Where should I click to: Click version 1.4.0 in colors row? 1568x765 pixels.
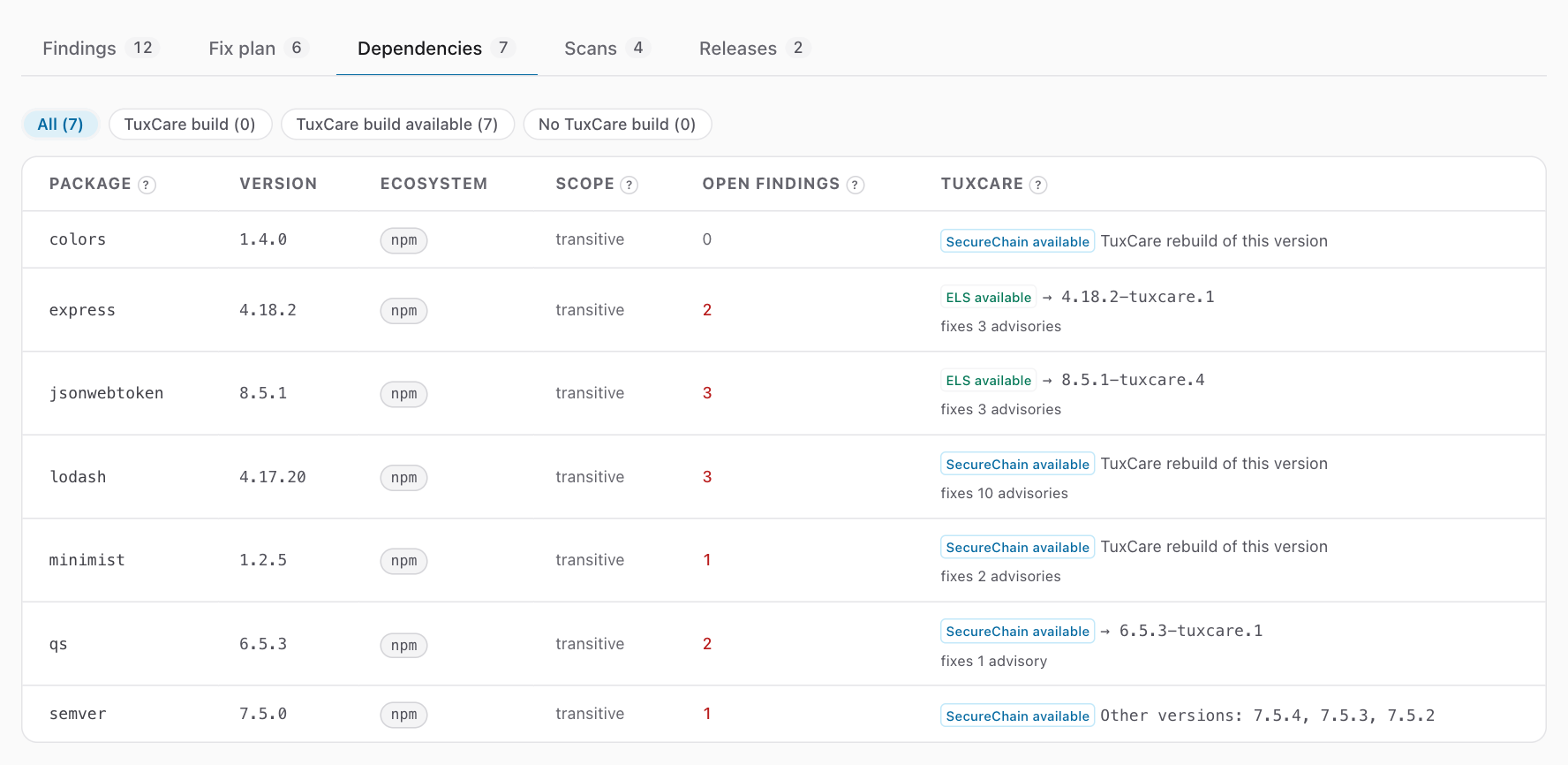pos(263,239)
